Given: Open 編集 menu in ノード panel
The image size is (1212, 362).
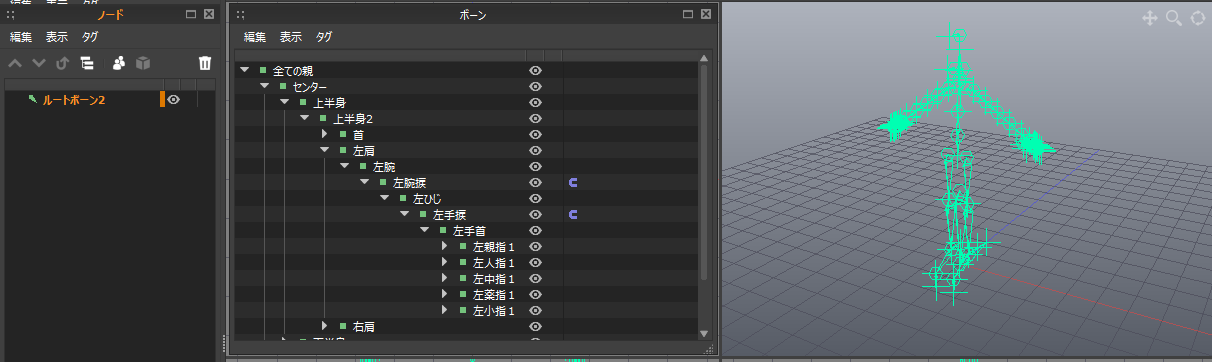Looking at the screenshot, I should click(x=21, y=37).
